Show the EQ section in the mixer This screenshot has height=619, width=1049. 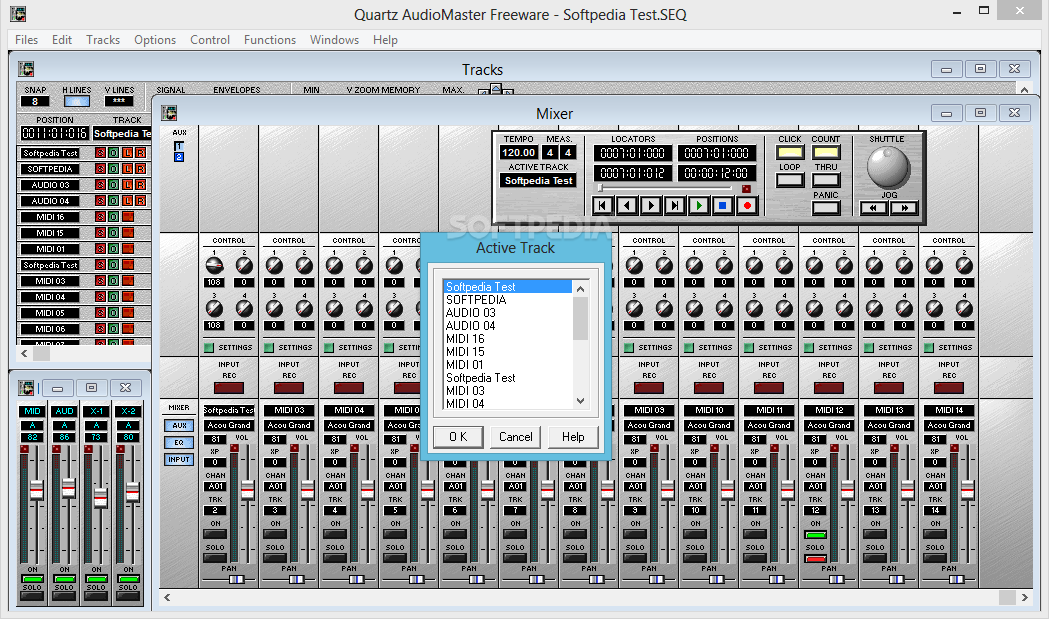pyautogui.click(x=179, y=442)
